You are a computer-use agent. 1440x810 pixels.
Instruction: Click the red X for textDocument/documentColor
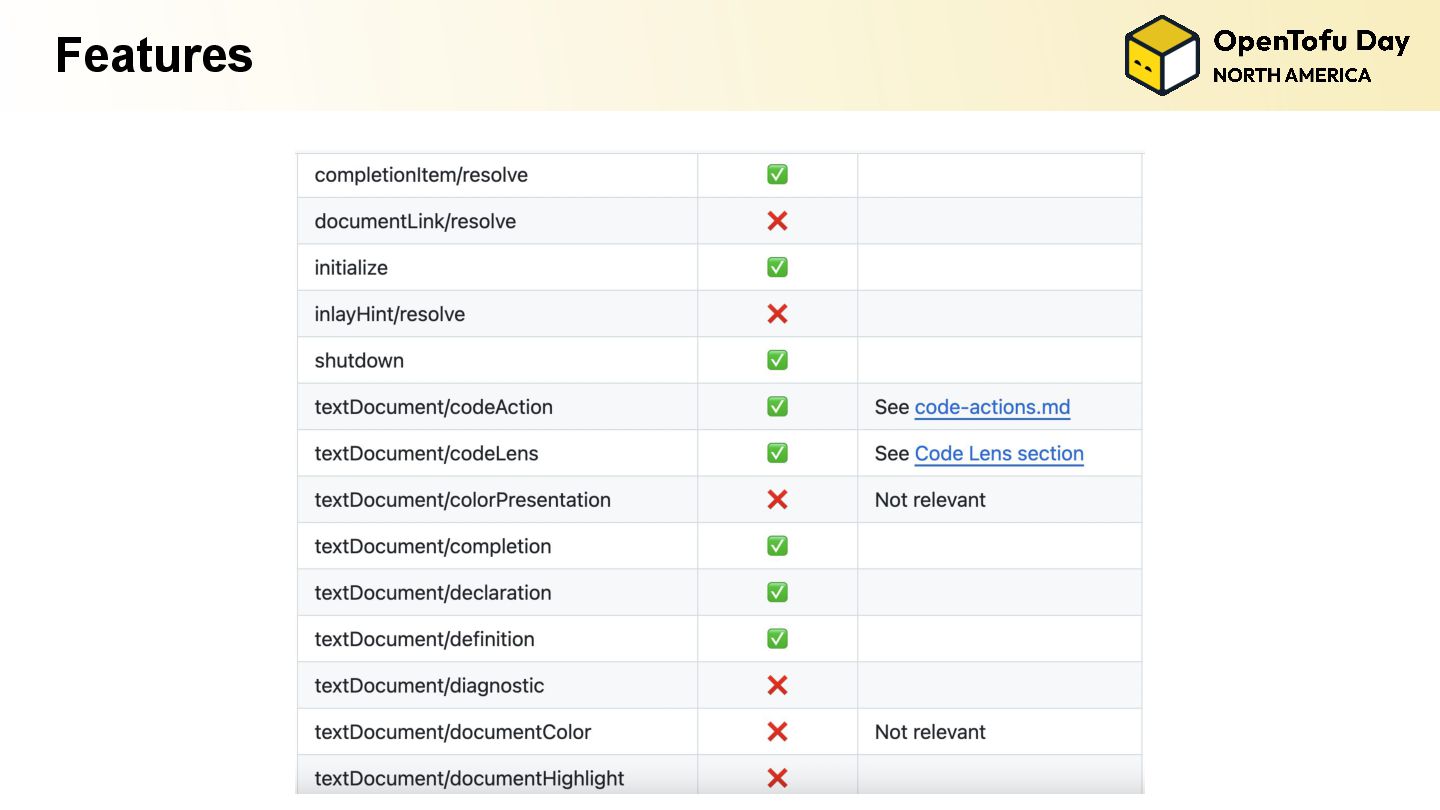(777, 732)
